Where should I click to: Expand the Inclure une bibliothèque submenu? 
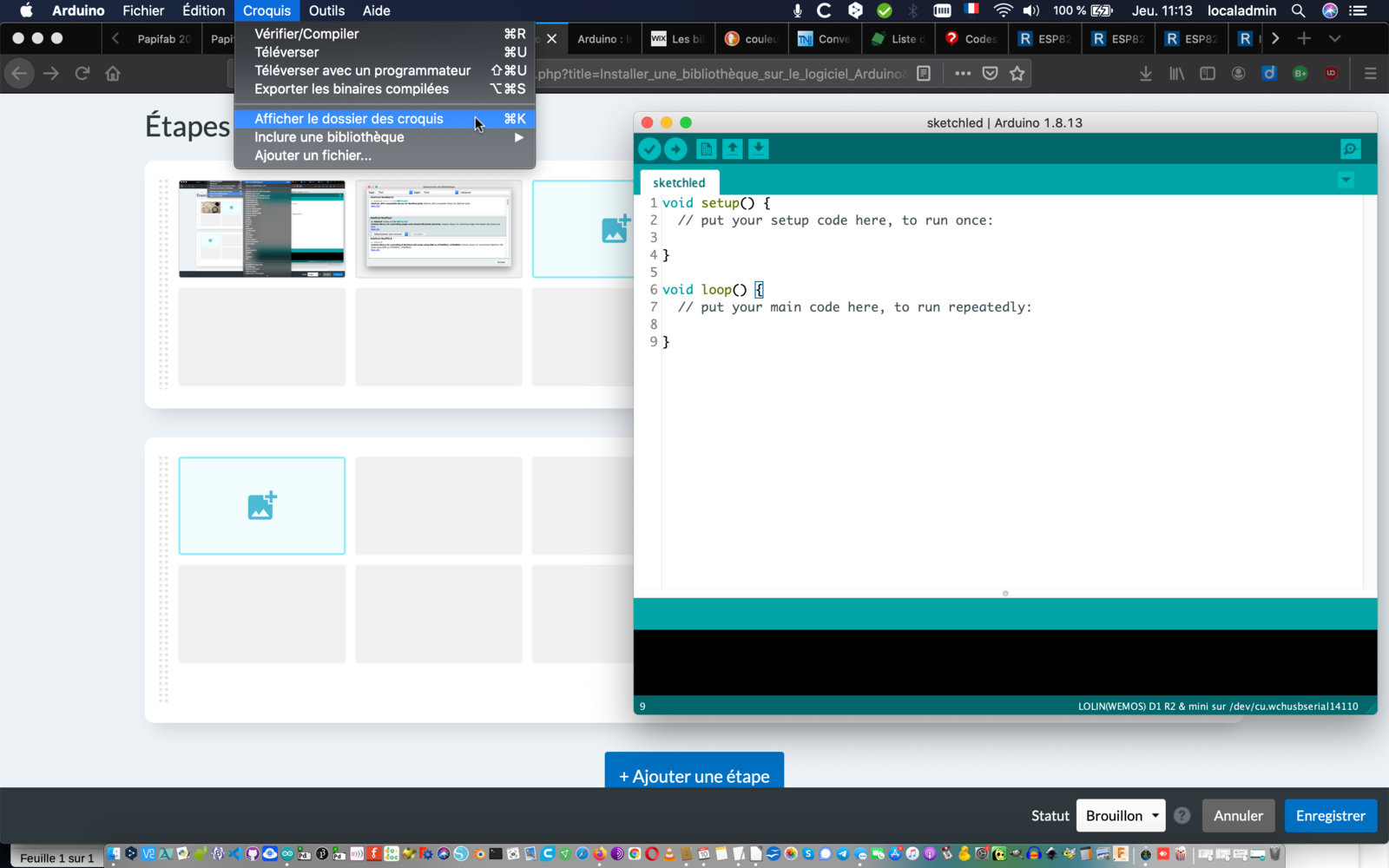click(x=328, y=136)
